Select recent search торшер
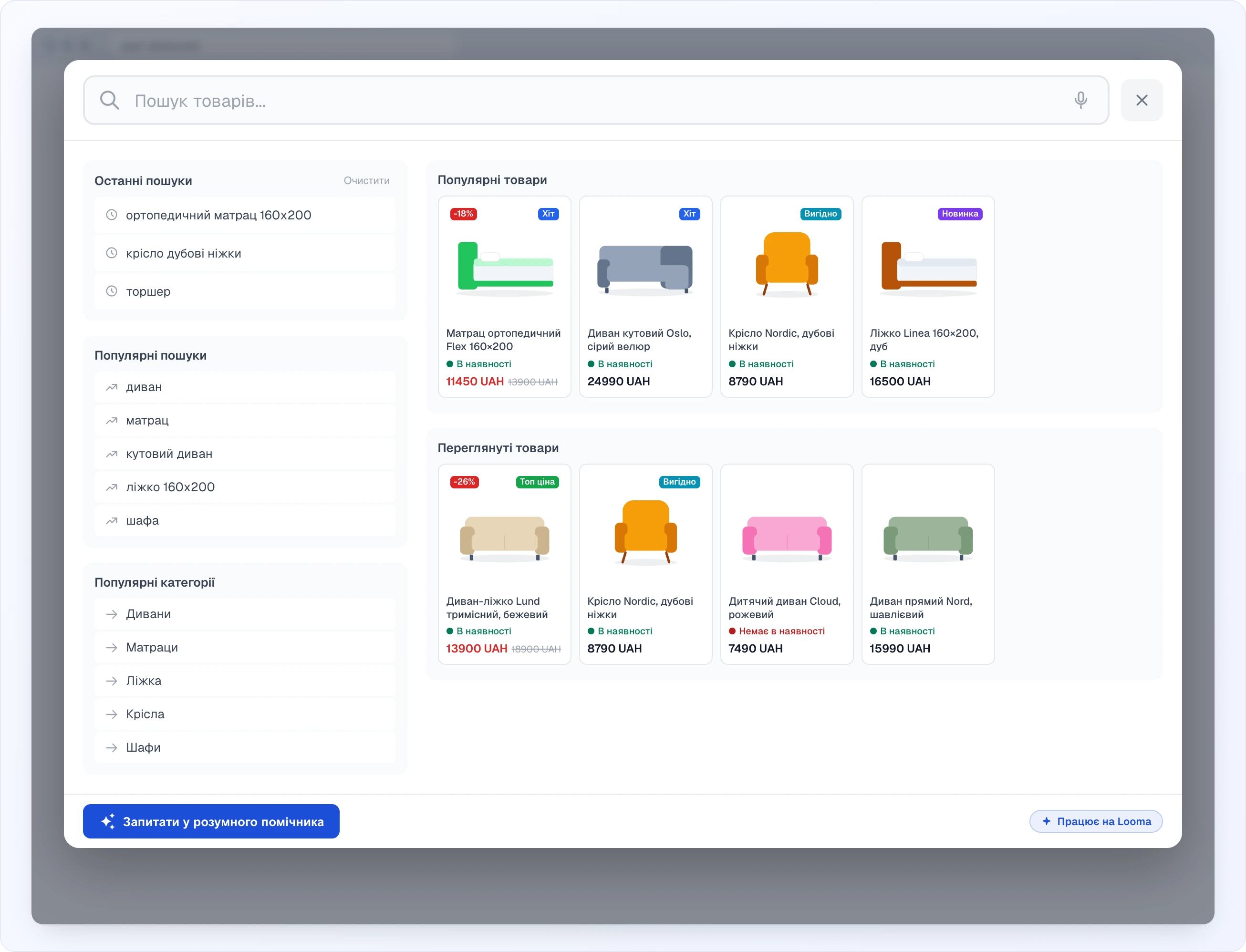Screen dimensions: 1246x952 [245, 291]
